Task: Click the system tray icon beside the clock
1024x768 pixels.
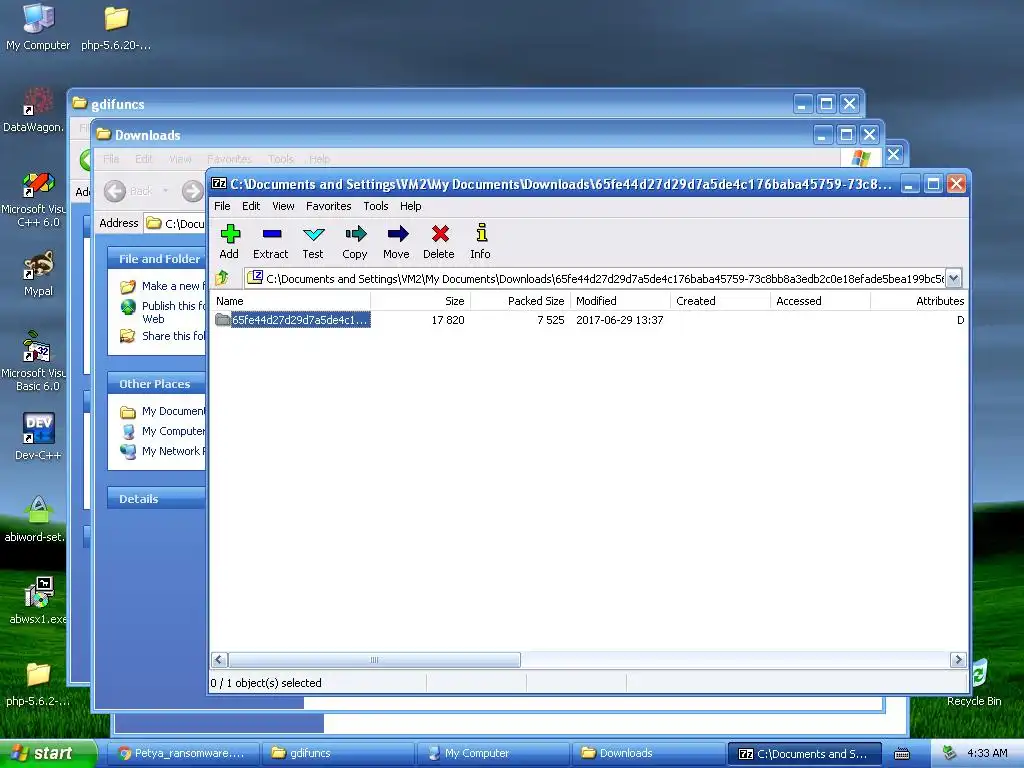Action: (x=949, y=753)
